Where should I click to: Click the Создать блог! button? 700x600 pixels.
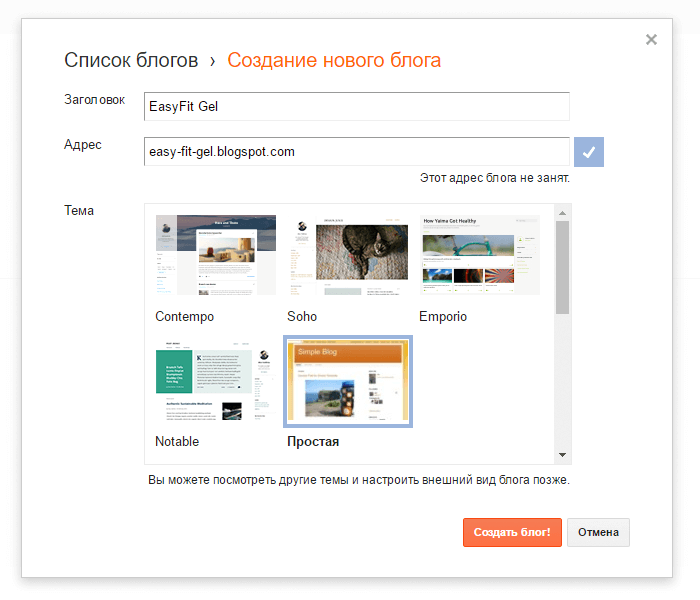point(512,532)
